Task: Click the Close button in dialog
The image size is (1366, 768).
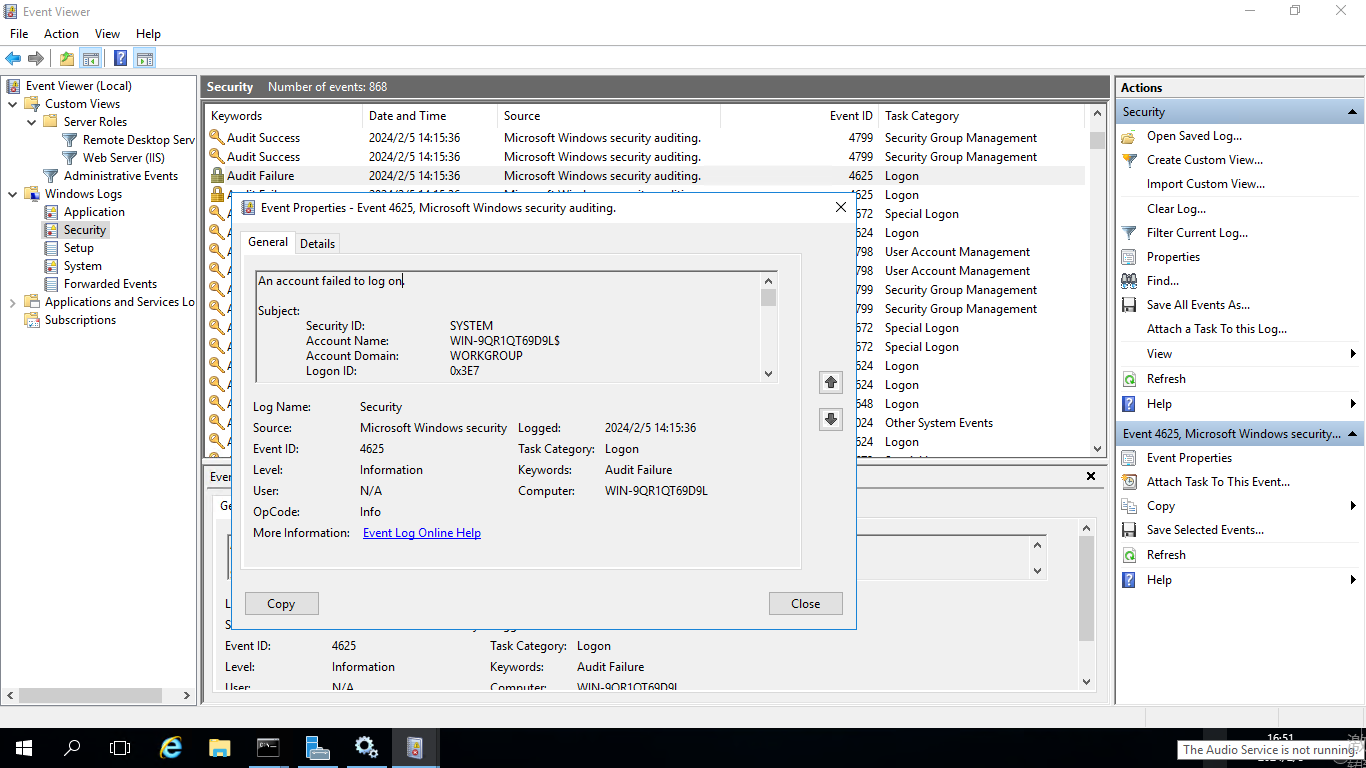Action: tap(805, 603)
